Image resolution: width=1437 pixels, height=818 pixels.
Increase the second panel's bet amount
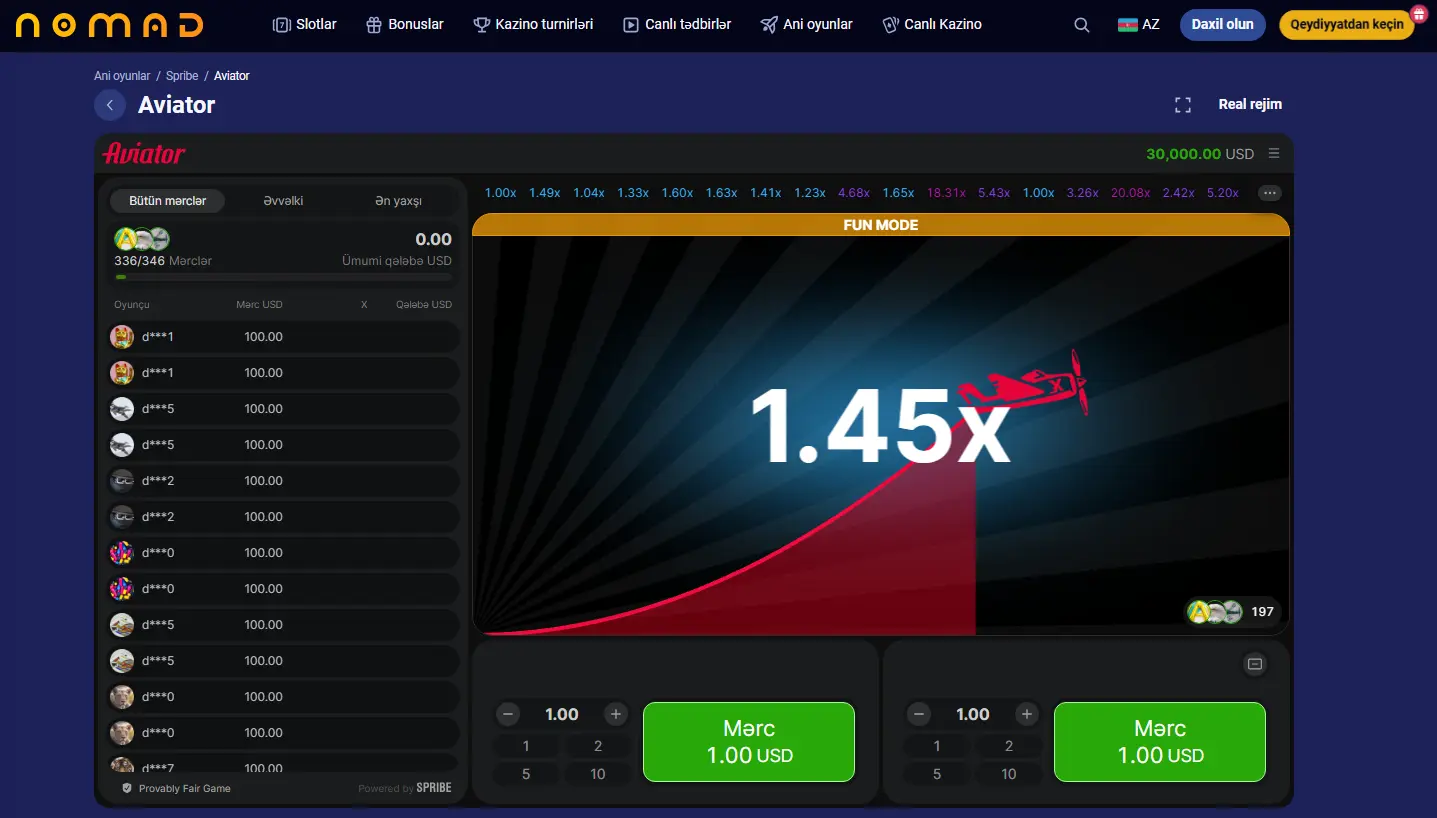click(1027, 714)
